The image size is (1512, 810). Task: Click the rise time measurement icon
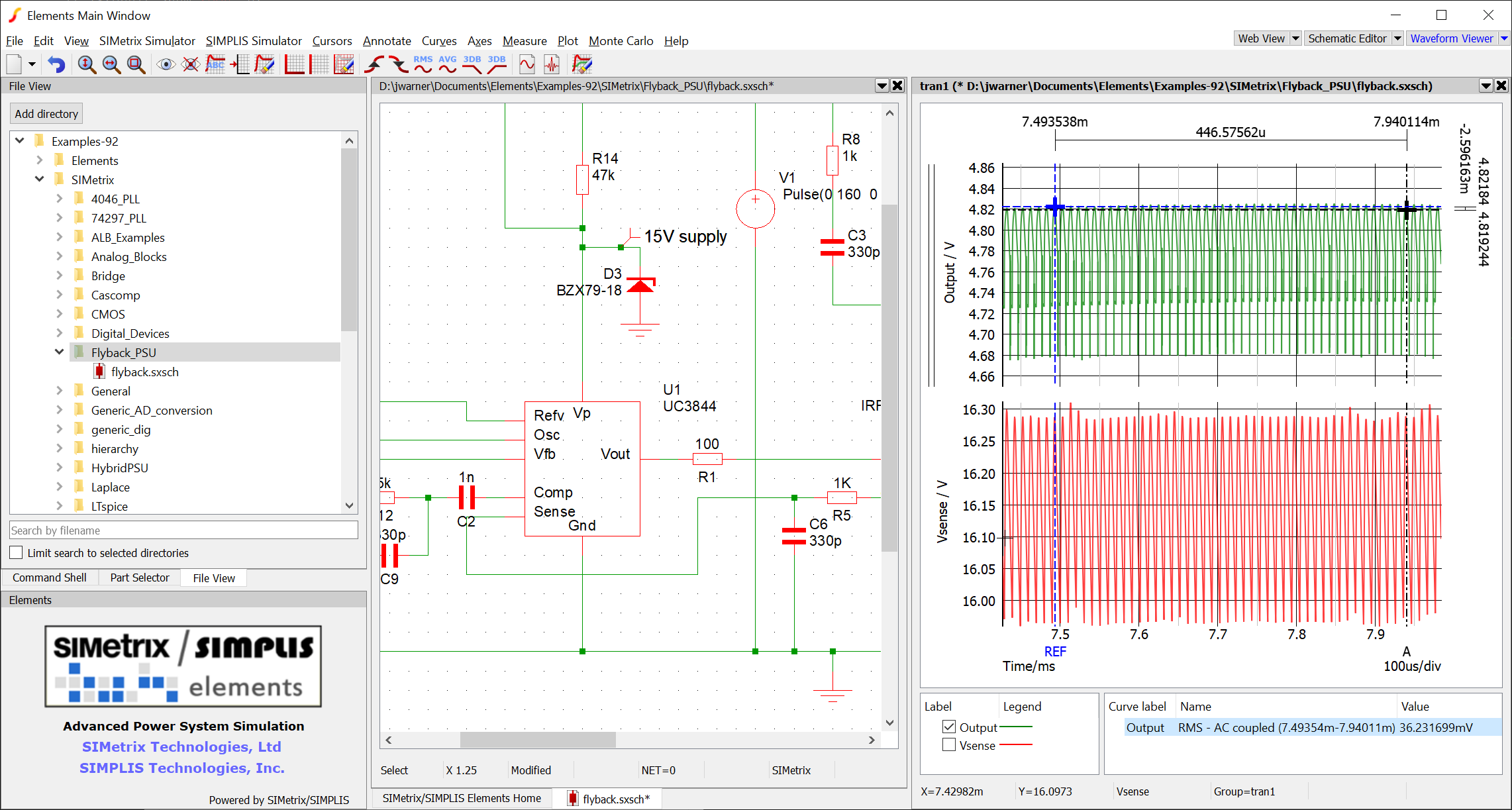click(374, 64)
